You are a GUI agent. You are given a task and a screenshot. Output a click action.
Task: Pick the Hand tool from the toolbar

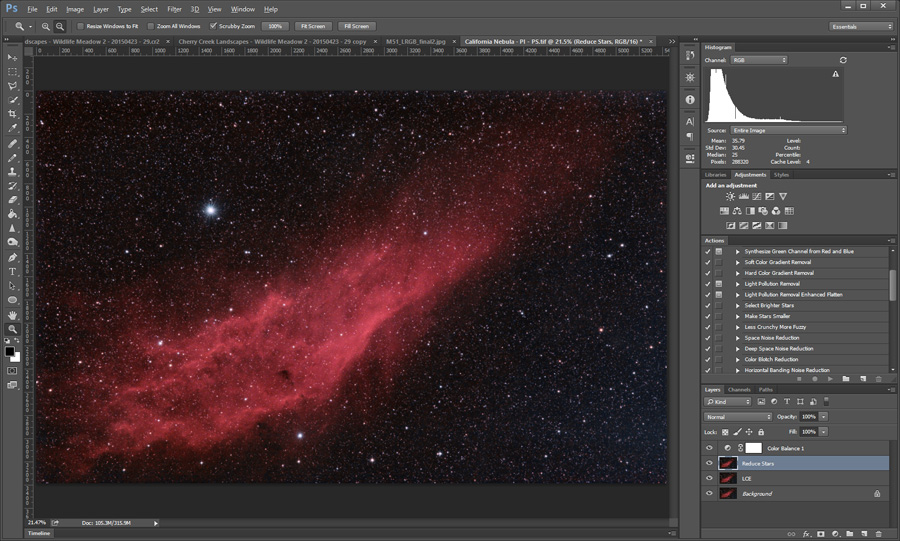[x=13, y=314]
